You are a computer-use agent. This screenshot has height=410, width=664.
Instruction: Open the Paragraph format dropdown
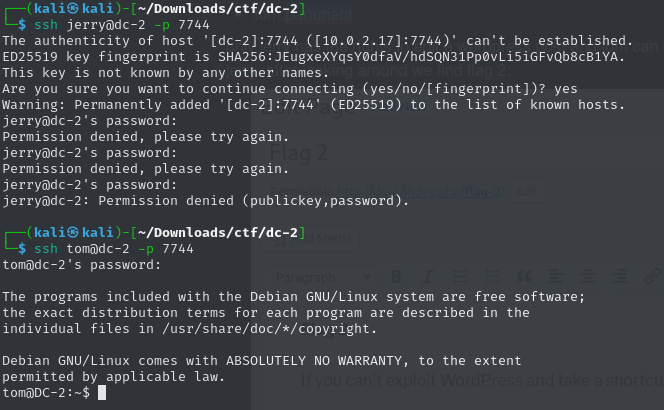(x=323, y=278)
